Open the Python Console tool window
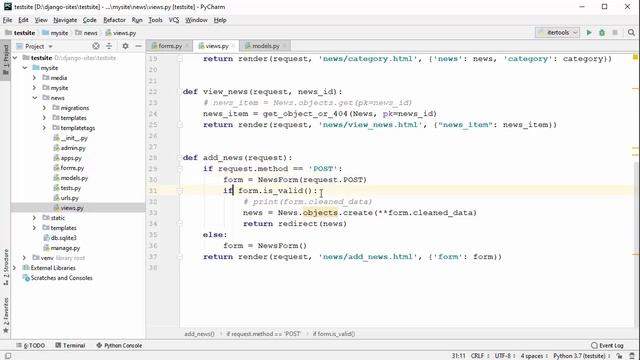The width and height of the screenshot is (640, 360). (119, 345)
